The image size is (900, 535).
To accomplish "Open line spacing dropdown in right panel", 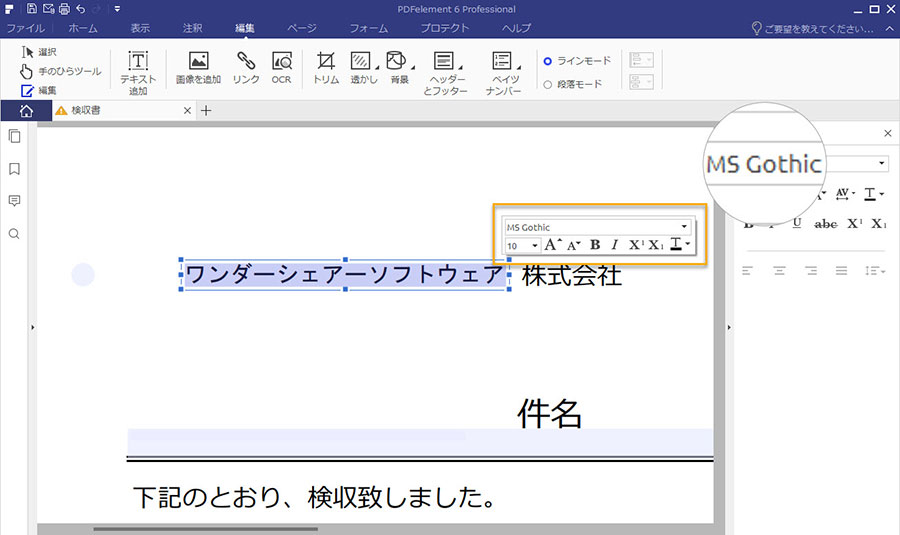I will coord(875,270).
